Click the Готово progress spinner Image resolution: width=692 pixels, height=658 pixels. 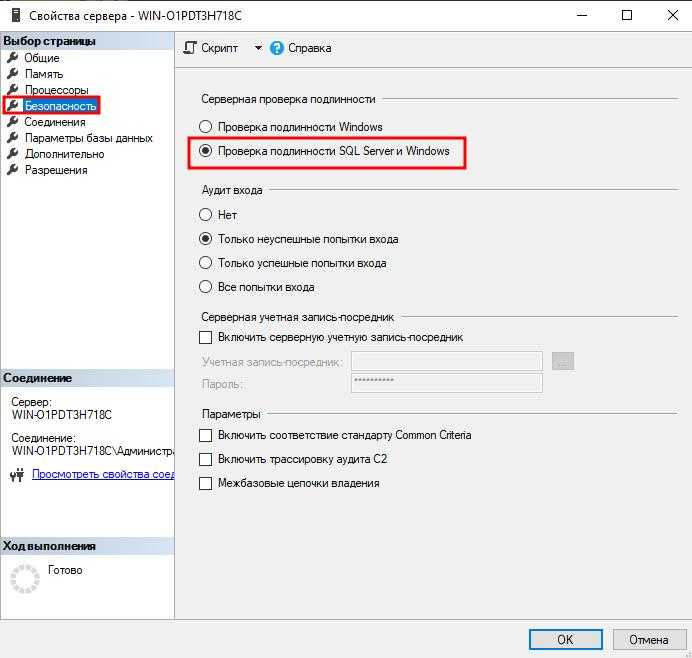pos(25,578)
